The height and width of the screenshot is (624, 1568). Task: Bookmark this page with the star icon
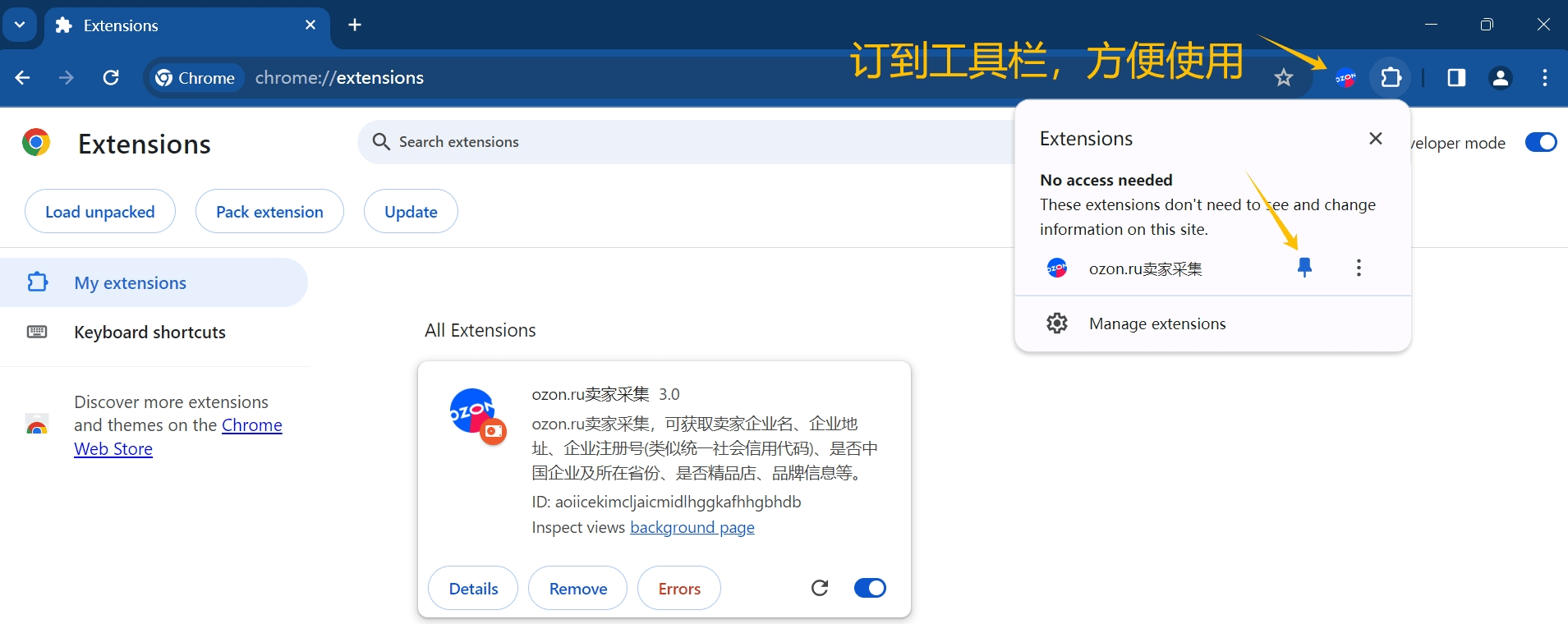coord(1284,78)
